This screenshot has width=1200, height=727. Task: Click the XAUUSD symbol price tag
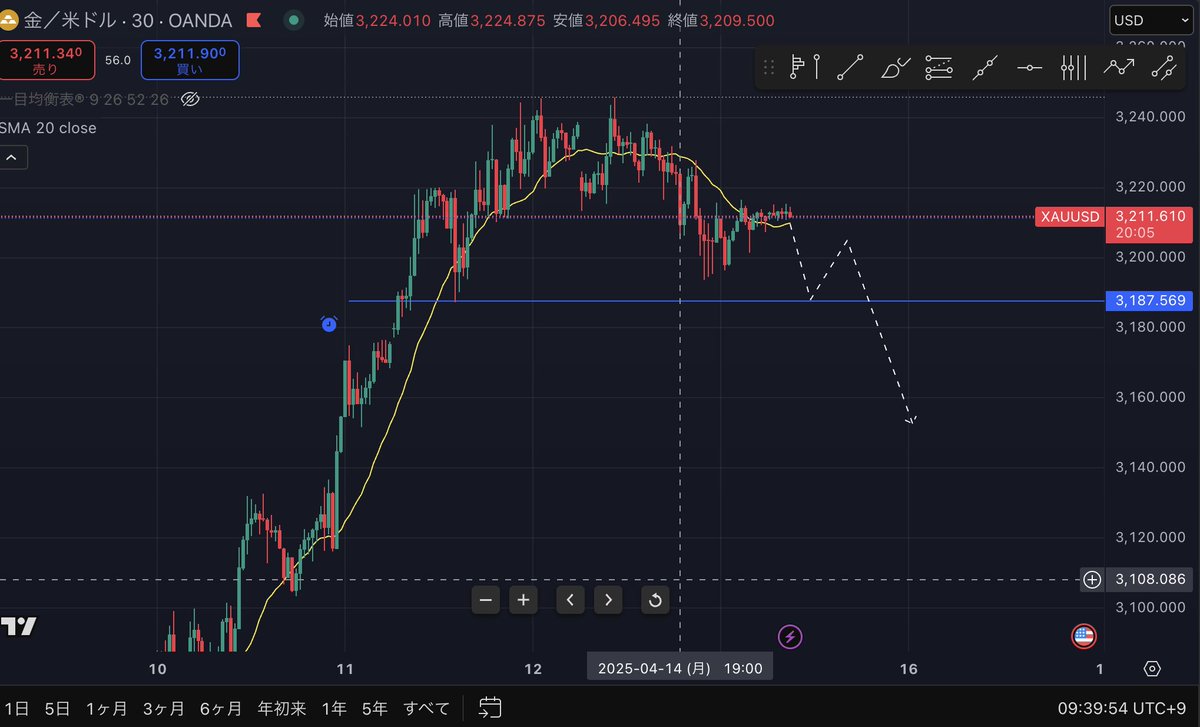coord(1070,217)
